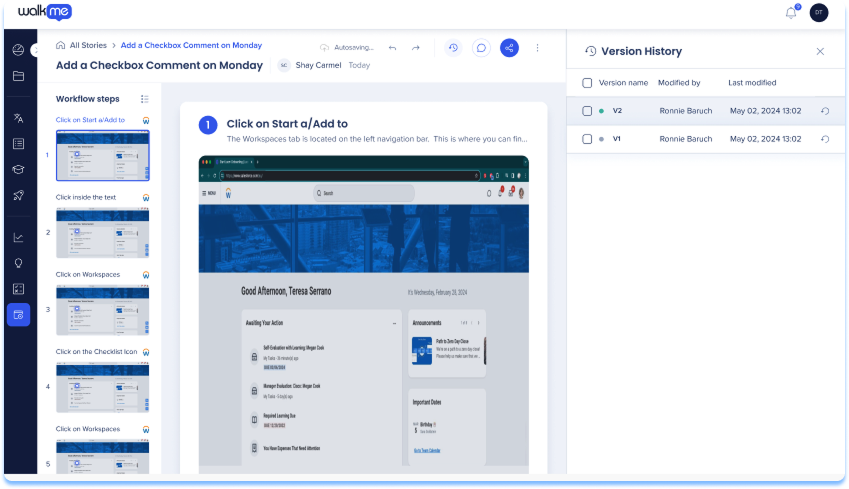This screenshot has width=849, height=489.
Task: Restore version V2 using its restore icon
Action: click(x=824, y=111)
